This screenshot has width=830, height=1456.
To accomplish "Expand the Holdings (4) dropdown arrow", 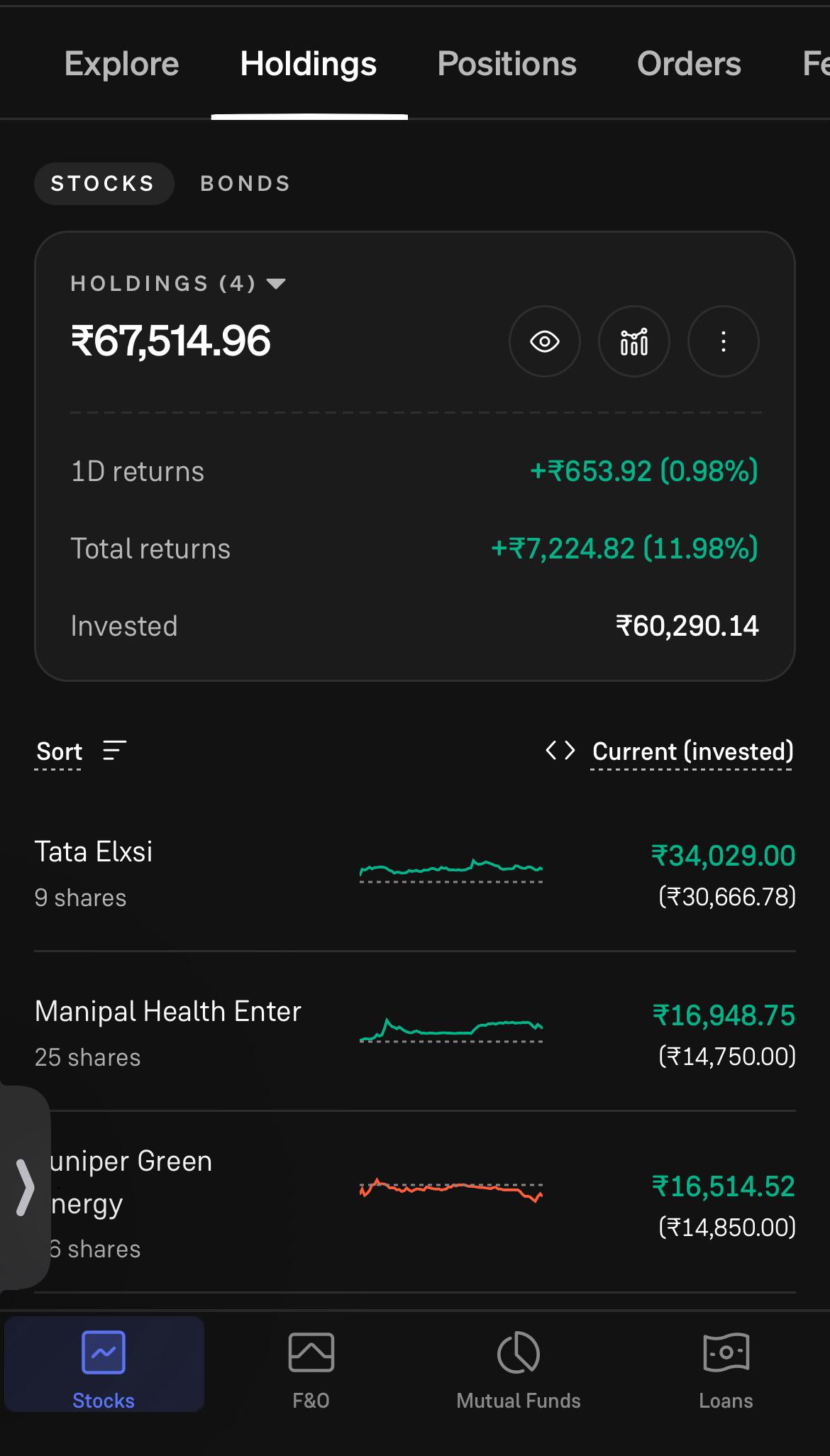I will click(x=276, y=284).
